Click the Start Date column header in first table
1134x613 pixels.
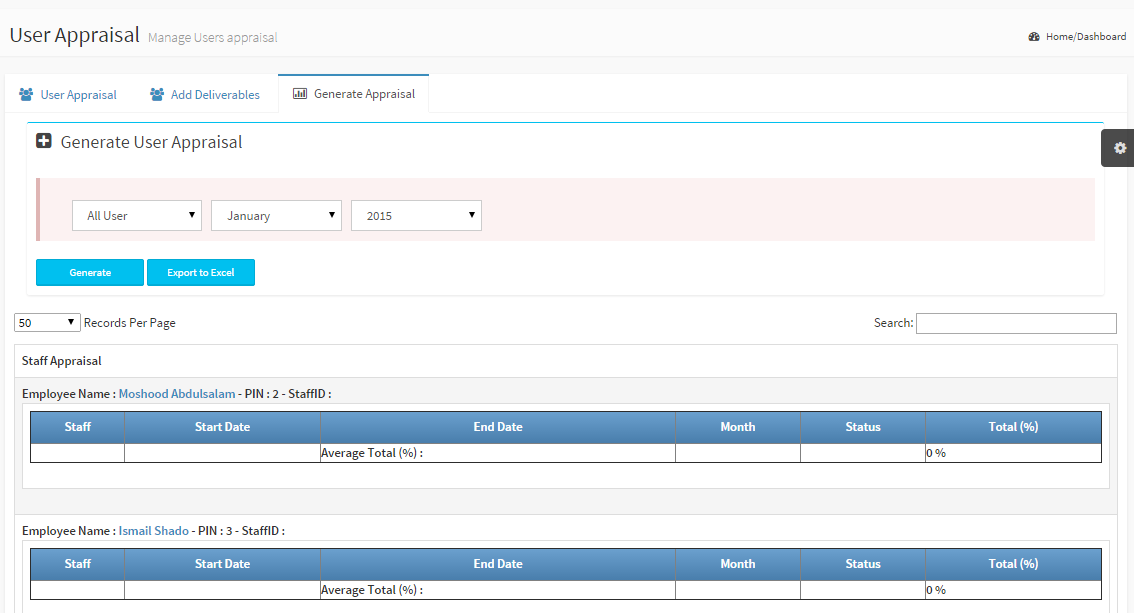click(x=222, y=427)
